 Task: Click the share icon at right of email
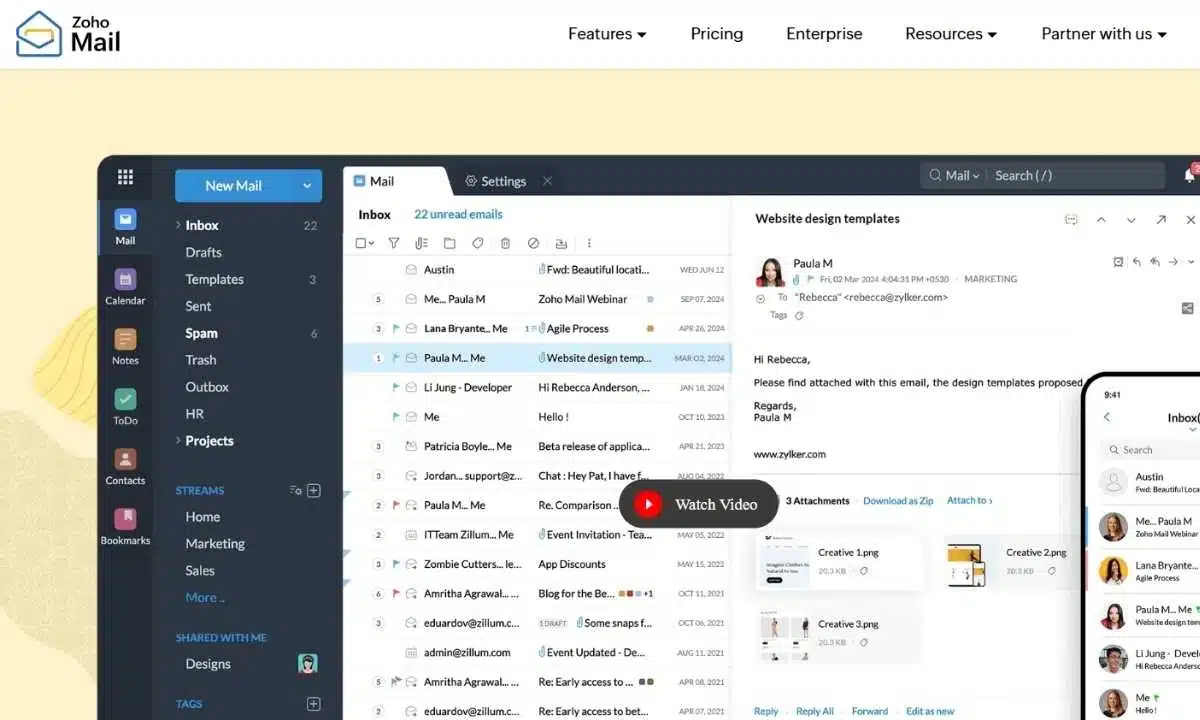pos(1187,308)
